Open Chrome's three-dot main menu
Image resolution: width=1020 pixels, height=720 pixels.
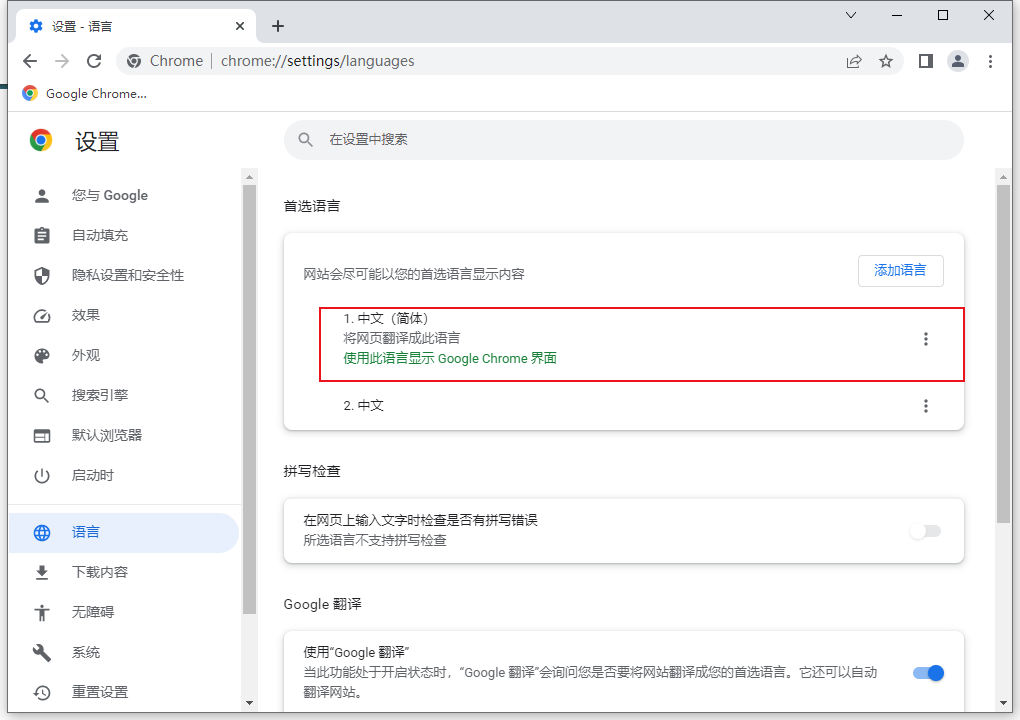[990, 61]
